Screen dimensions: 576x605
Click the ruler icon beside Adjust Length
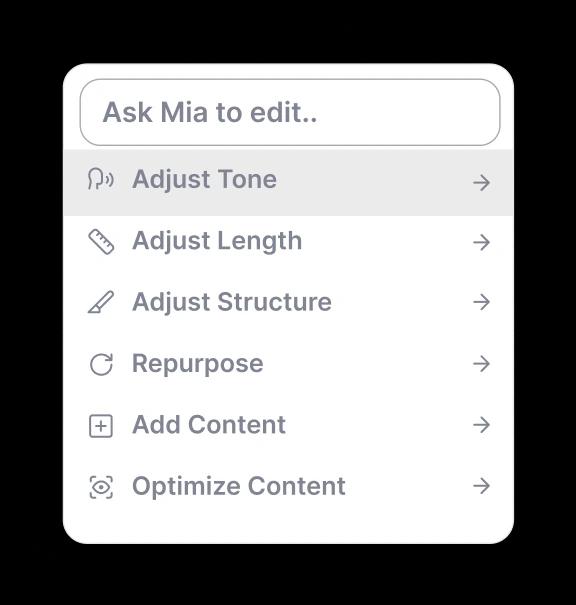[101, 242]
